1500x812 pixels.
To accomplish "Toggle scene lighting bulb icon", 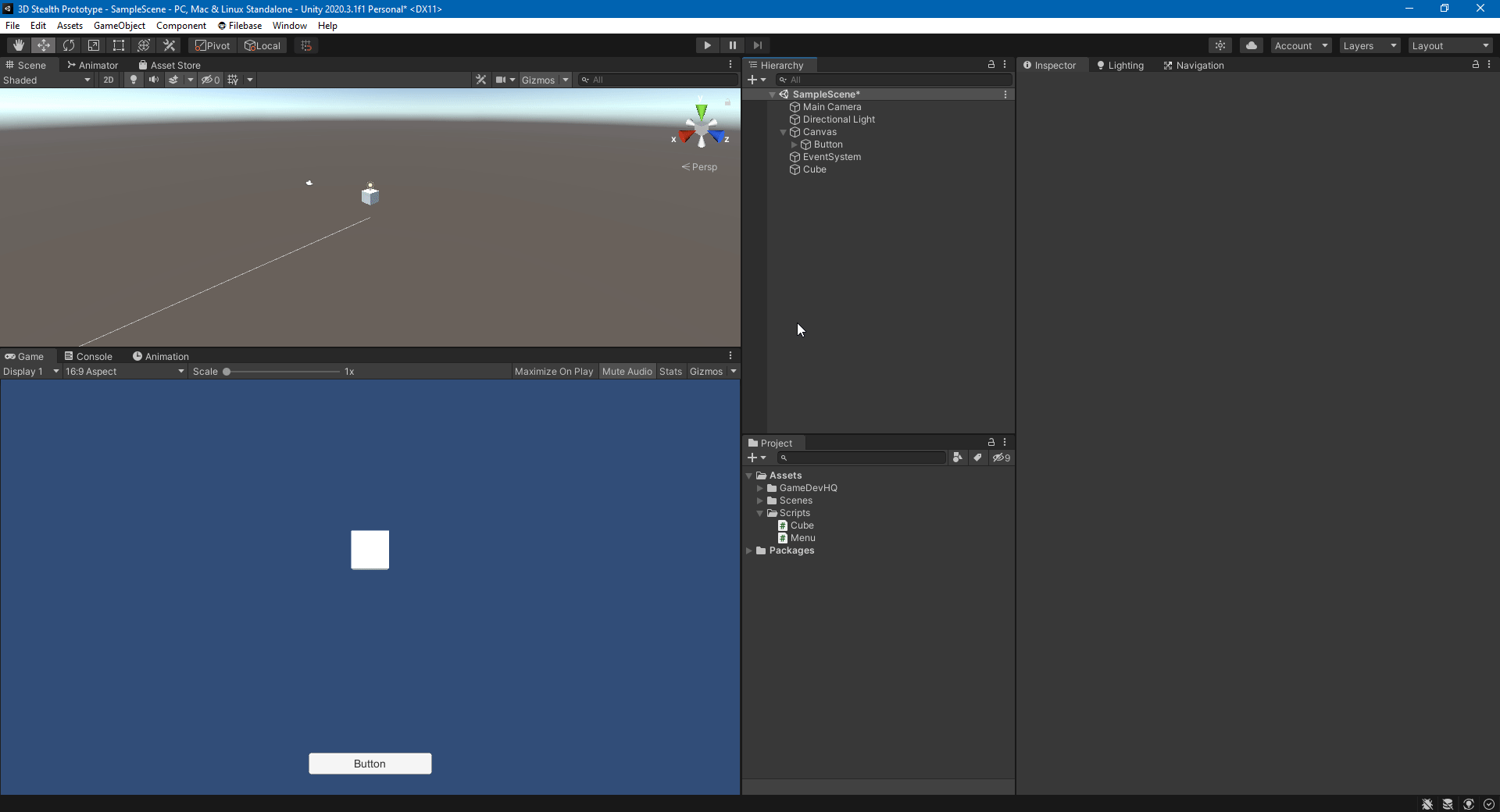I will pyautogui.click(x=134, y=80).
